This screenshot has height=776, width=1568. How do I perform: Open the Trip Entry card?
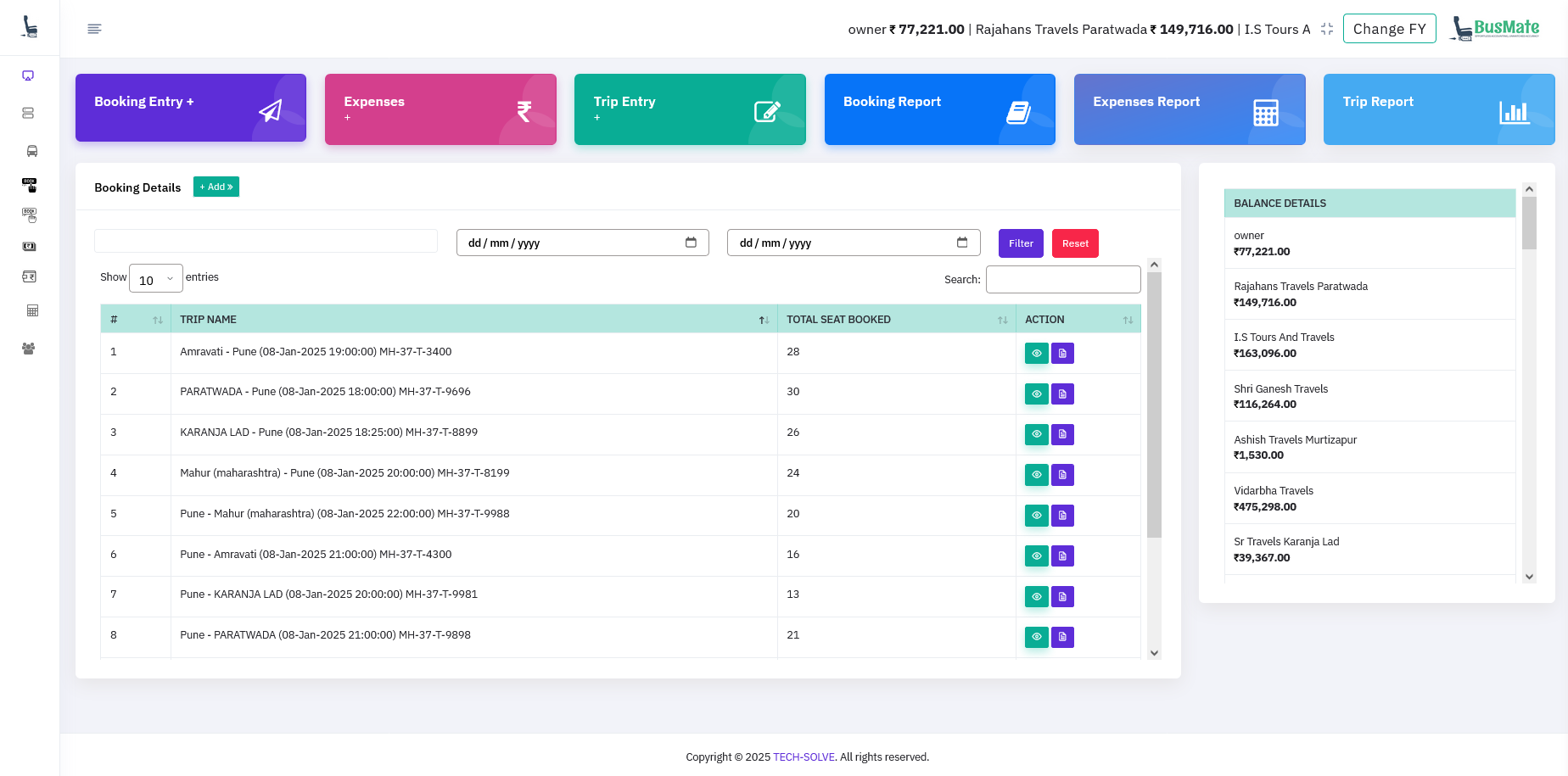point(689,109)
